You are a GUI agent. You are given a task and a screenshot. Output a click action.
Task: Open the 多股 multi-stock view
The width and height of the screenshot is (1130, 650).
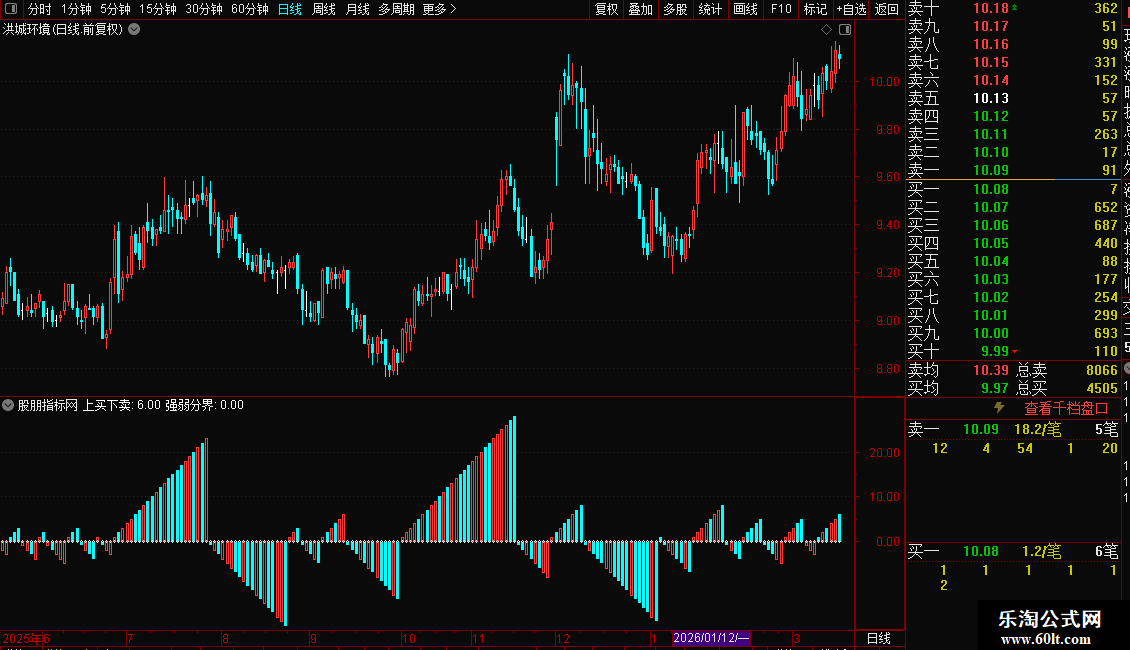point(675,9)
